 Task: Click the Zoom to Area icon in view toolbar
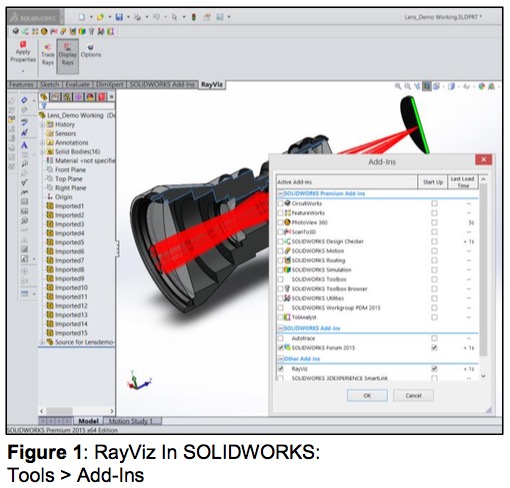coord(408,86)
